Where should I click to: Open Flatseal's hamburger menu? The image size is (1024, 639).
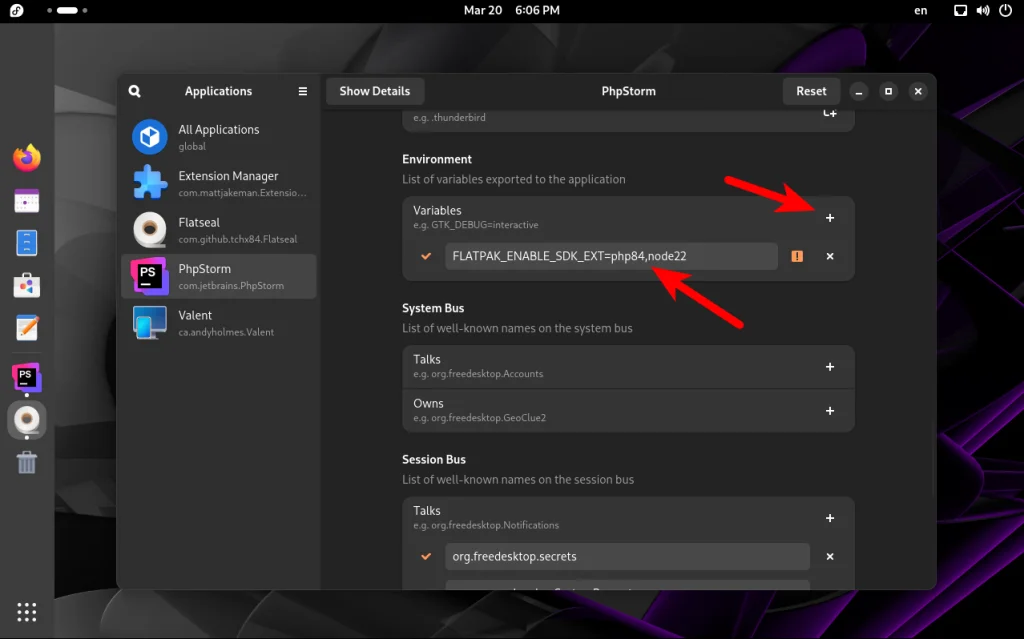pos(302,90)
